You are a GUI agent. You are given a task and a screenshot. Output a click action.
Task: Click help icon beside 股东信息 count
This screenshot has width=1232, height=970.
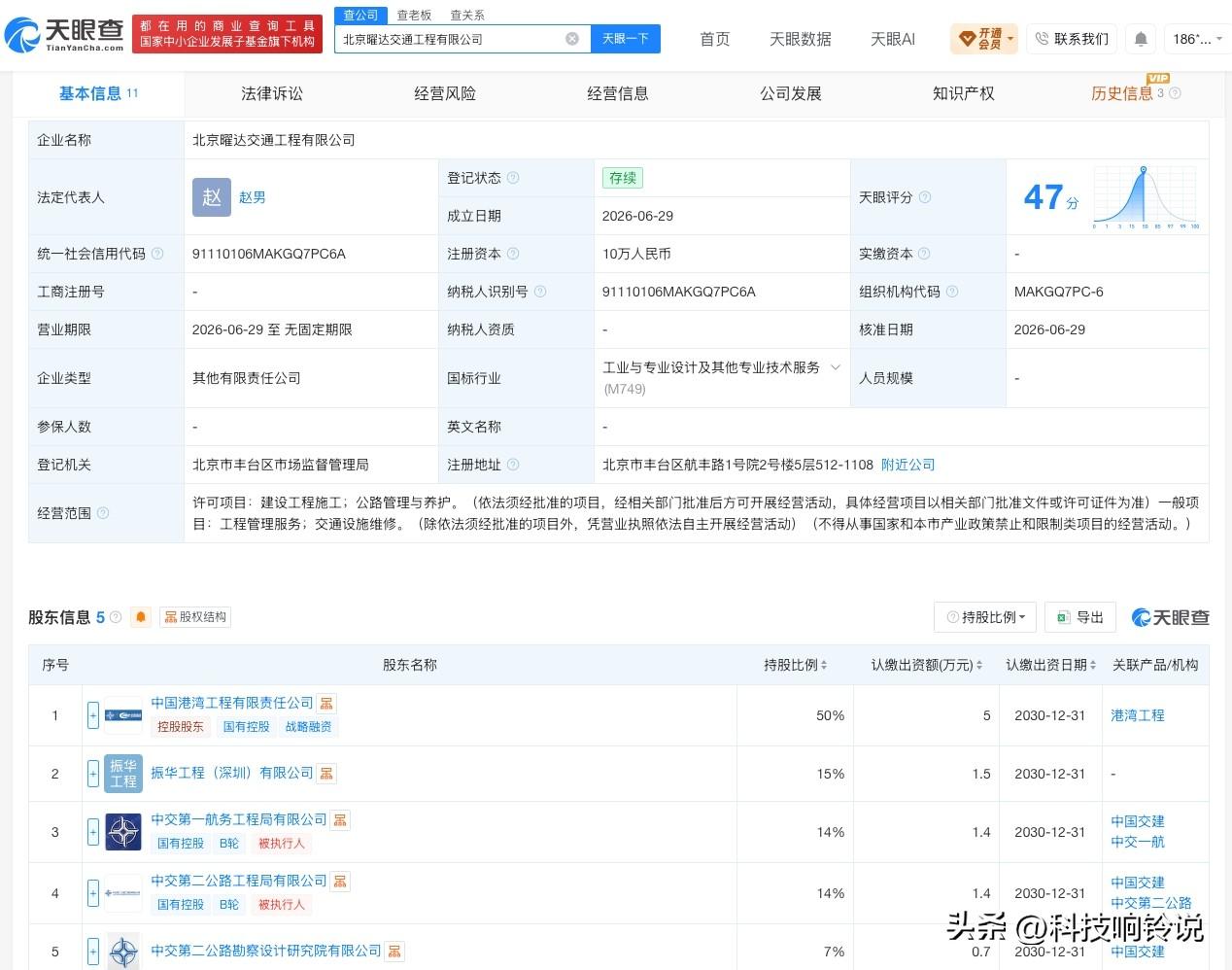(x=116, y=617)
